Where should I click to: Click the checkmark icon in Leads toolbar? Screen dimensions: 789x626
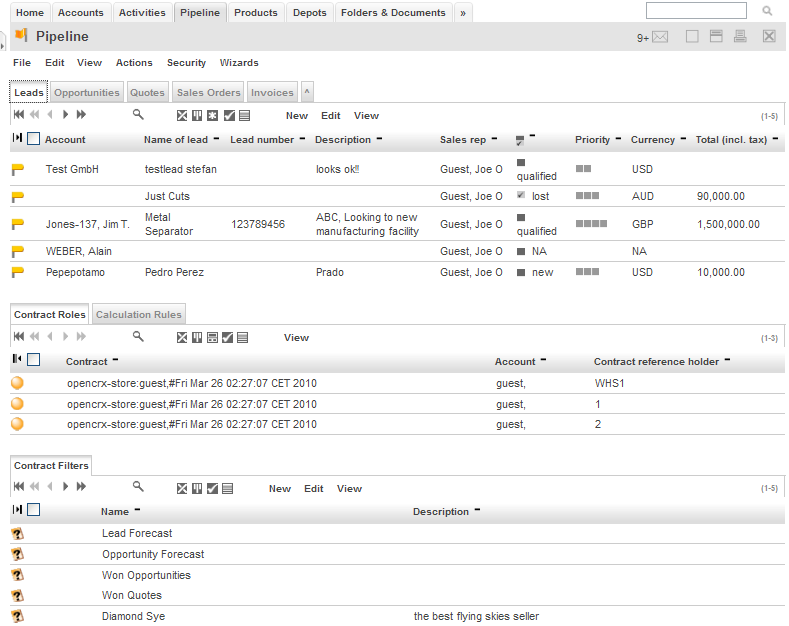tap(229, 116)
